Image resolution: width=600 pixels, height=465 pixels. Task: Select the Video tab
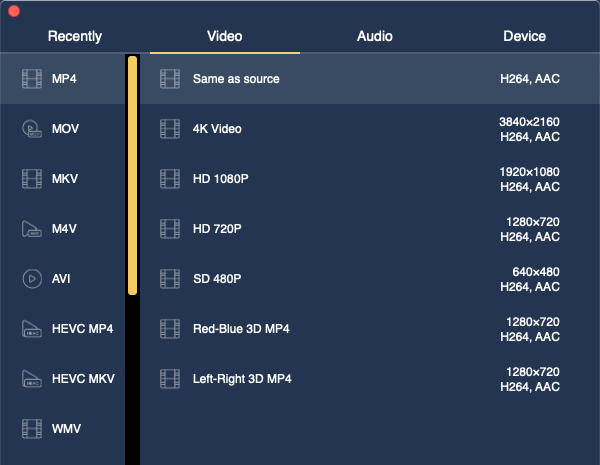tap(225, 37)
